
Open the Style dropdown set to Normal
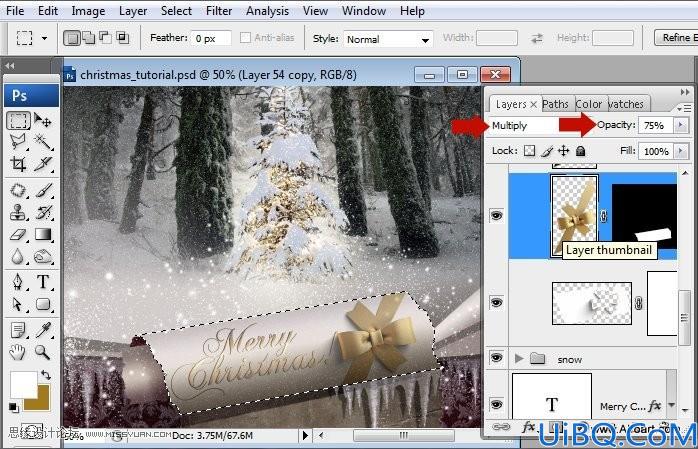(389, 39)
